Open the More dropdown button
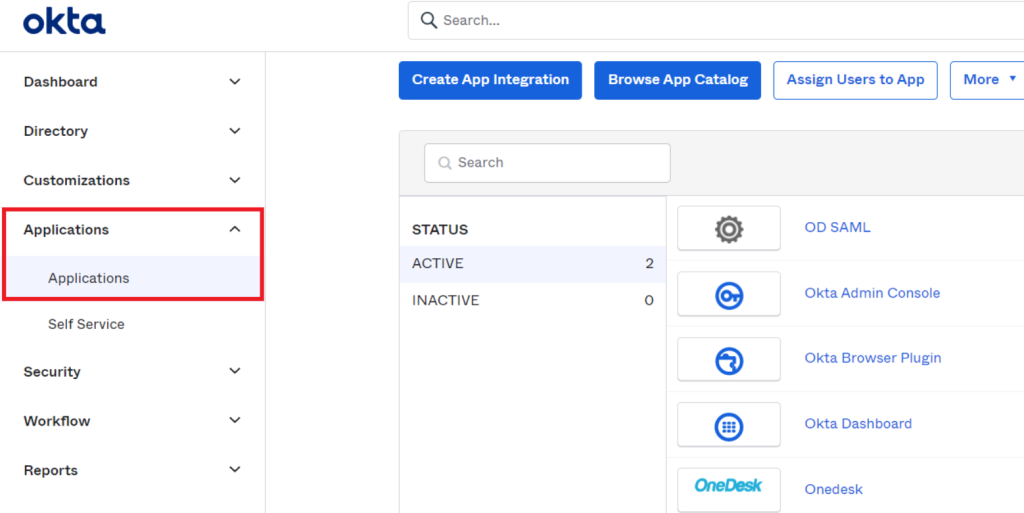This screenshot has height=513, width=1024. coord(988,80)
